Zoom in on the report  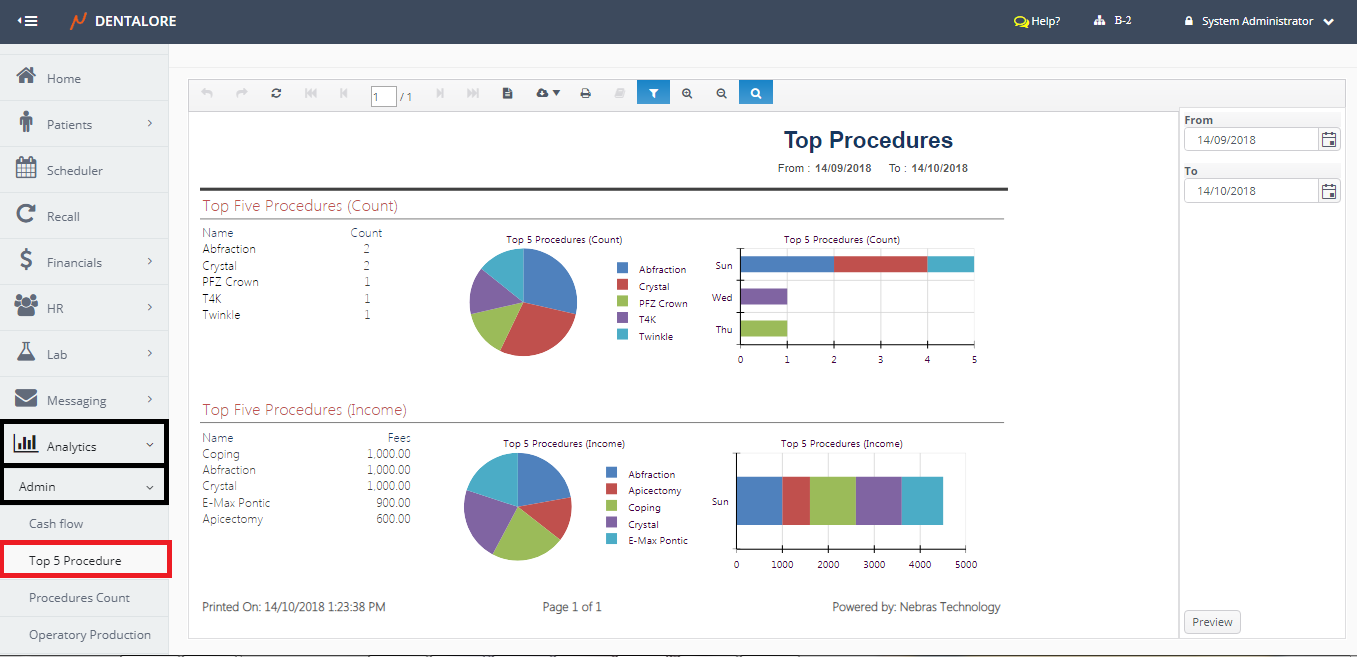[x=687, y=93]
